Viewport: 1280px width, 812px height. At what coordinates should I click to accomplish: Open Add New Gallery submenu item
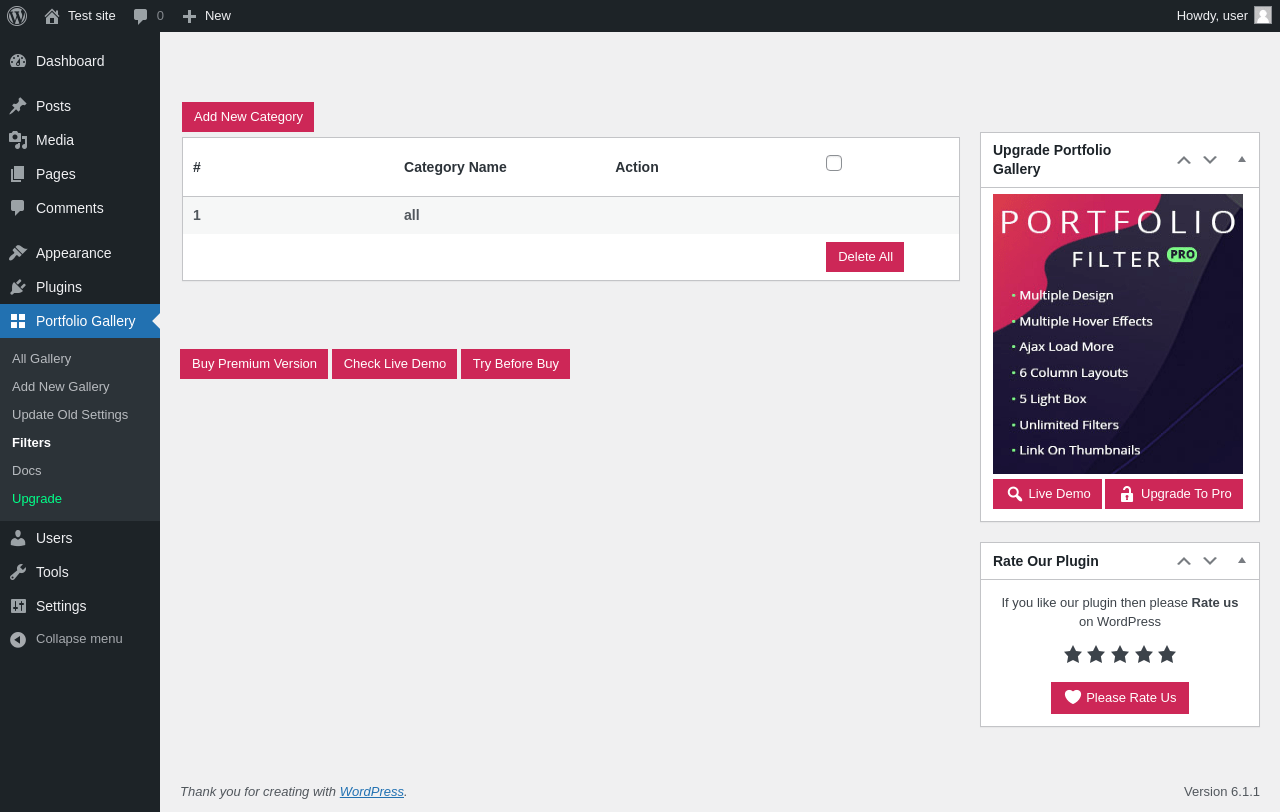pos(80,386)
